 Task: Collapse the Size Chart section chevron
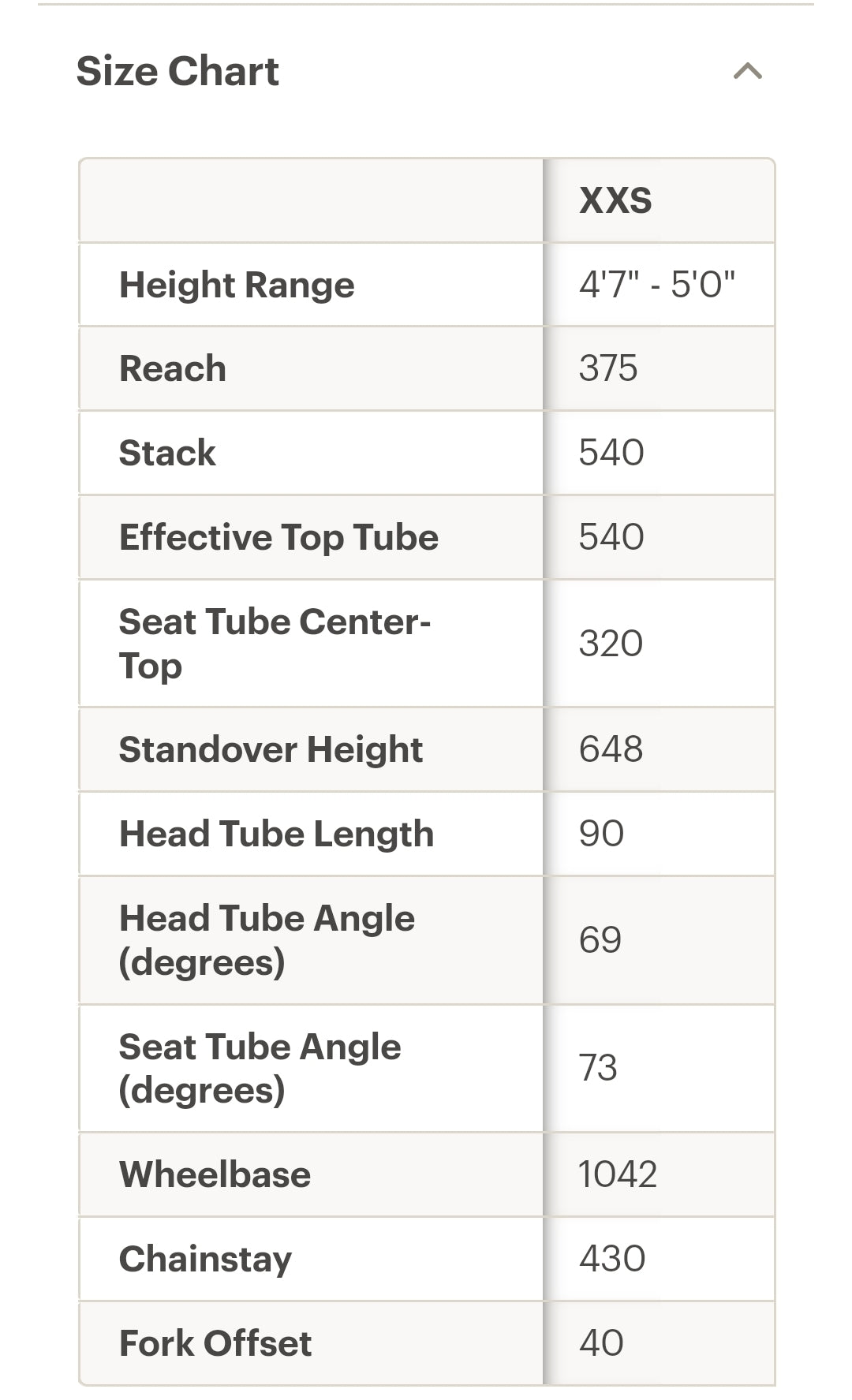(x=747, y=72)
